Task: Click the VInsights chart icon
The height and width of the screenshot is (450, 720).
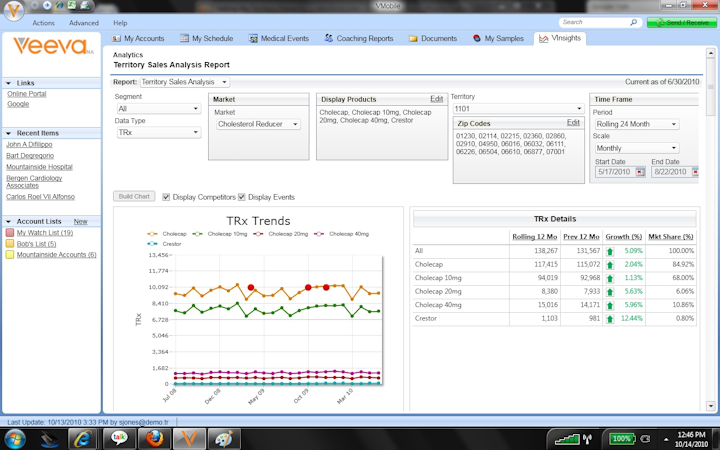Action: [x=544, y=39]
